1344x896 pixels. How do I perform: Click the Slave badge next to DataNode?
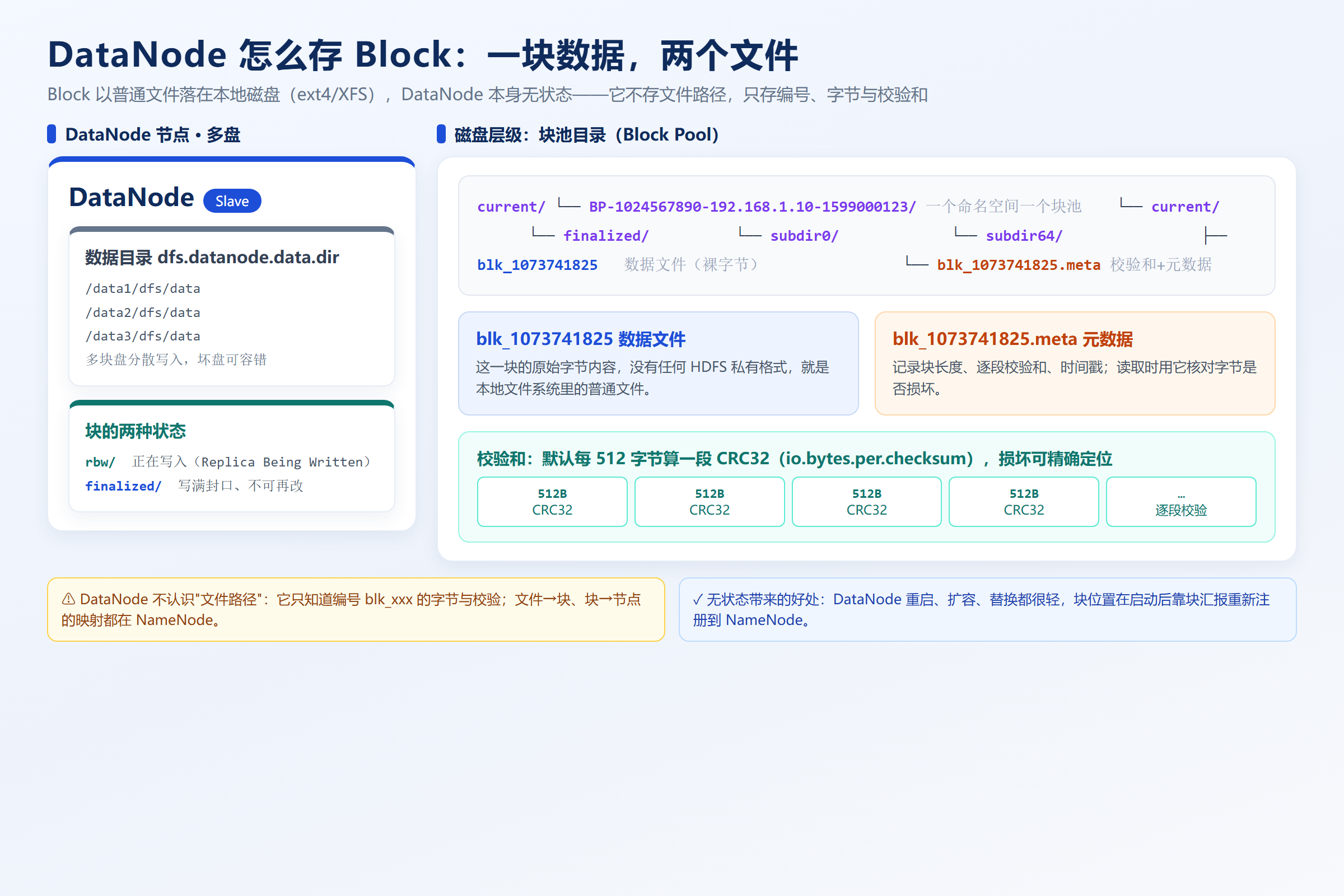[232, 201]
